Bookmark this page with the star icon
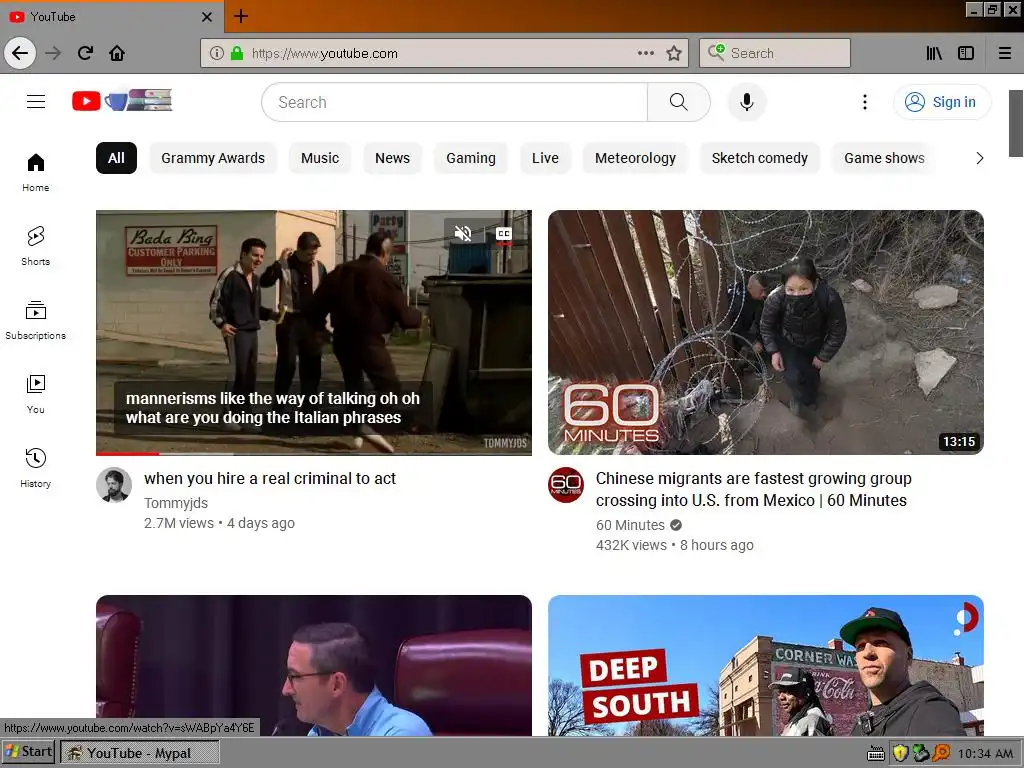The width and height of the screenshot is (1024, 768). [674, 53]
